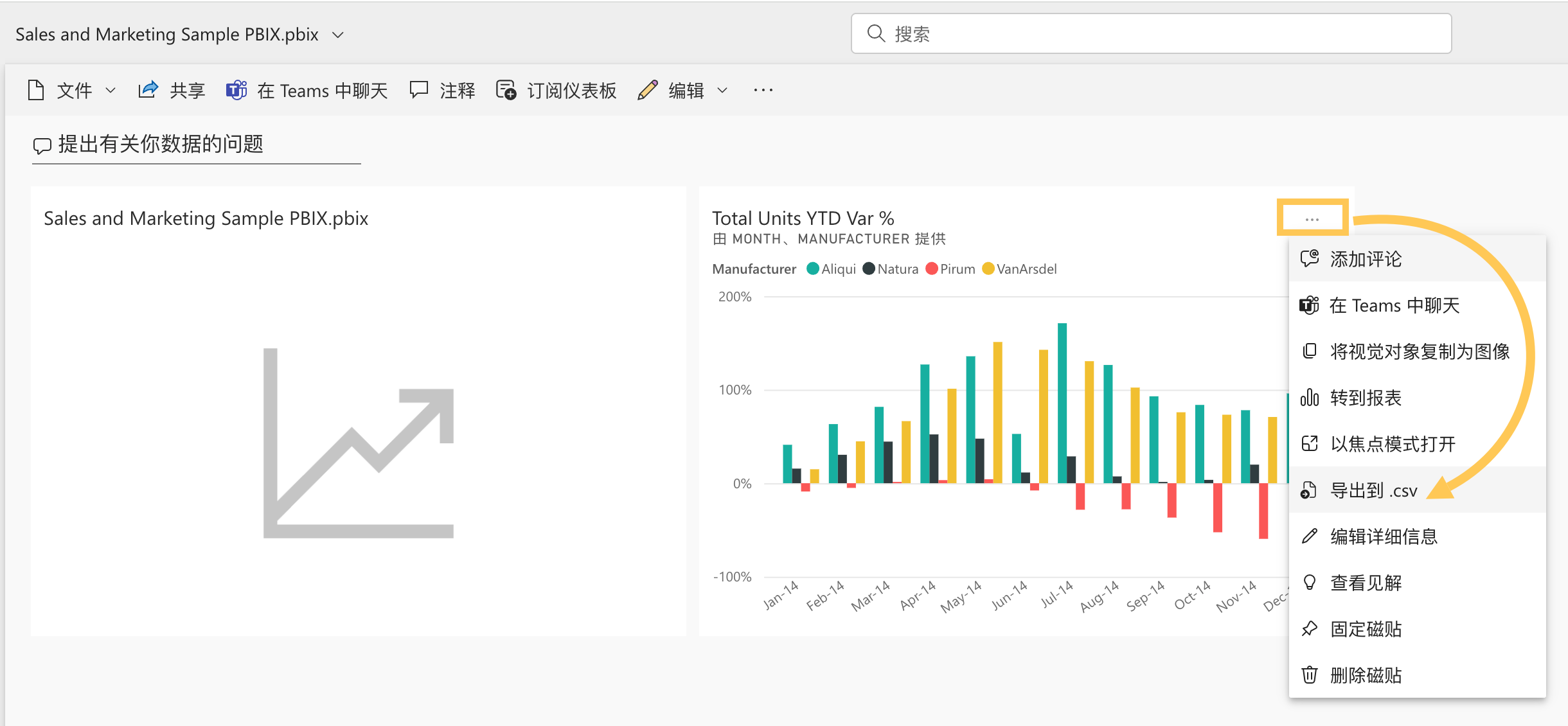Screen dimensions: 1568x726
Task: Click the search magnifier icon
Action: click(x=876, y=33)
